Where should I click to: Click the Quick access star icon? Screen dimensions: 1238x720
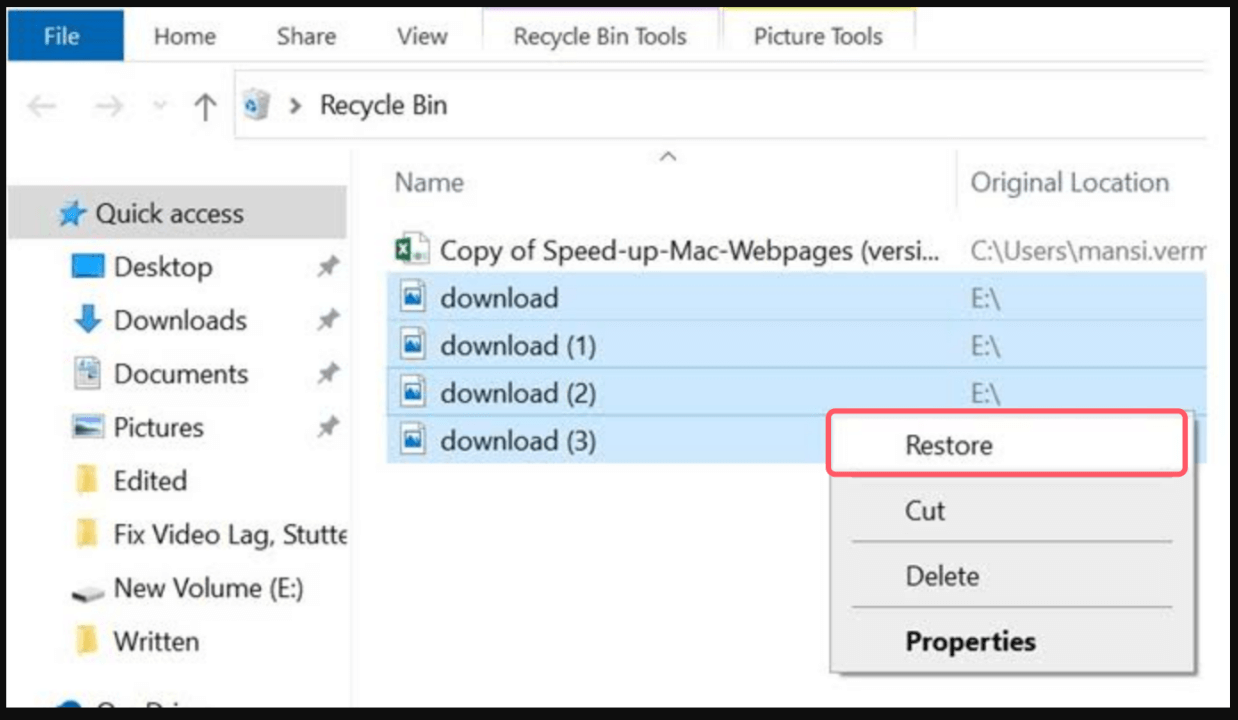click(71, 214)
